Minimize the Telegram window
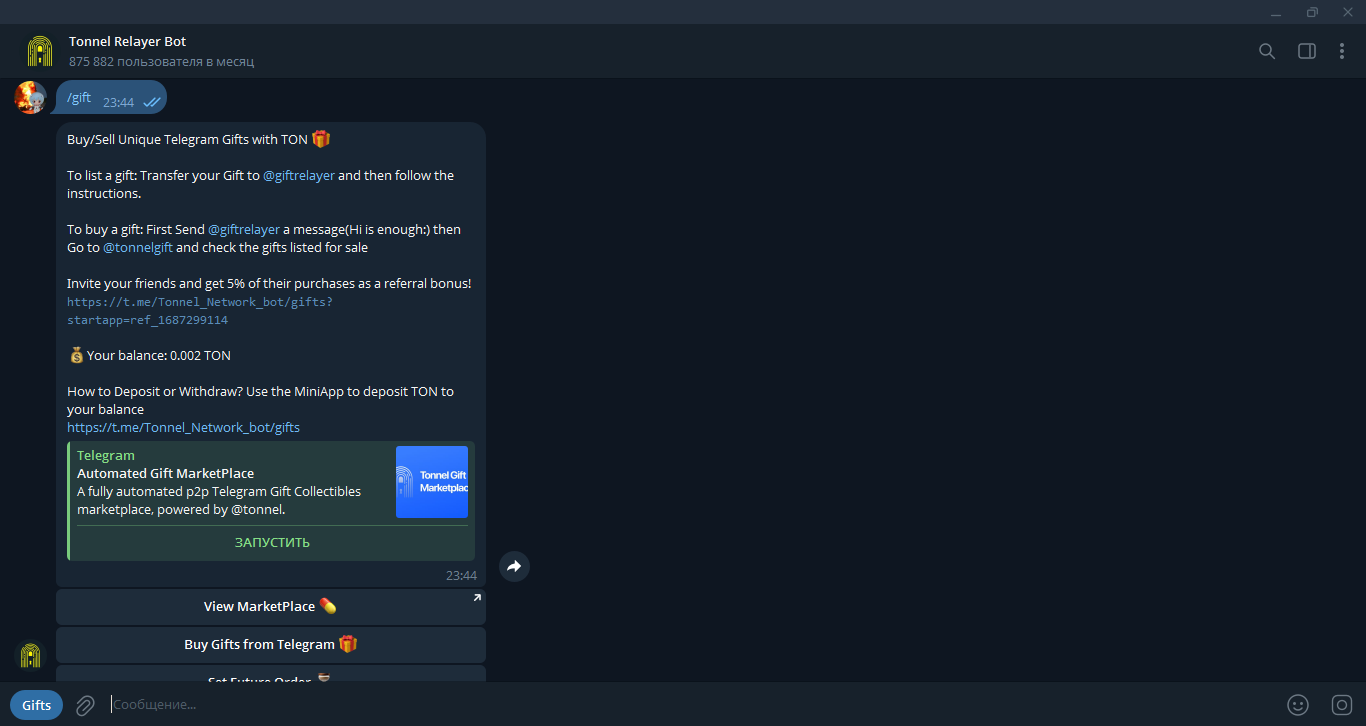Image resolution: width=1366 pixels, height=726 pixels. (1276, 12)
